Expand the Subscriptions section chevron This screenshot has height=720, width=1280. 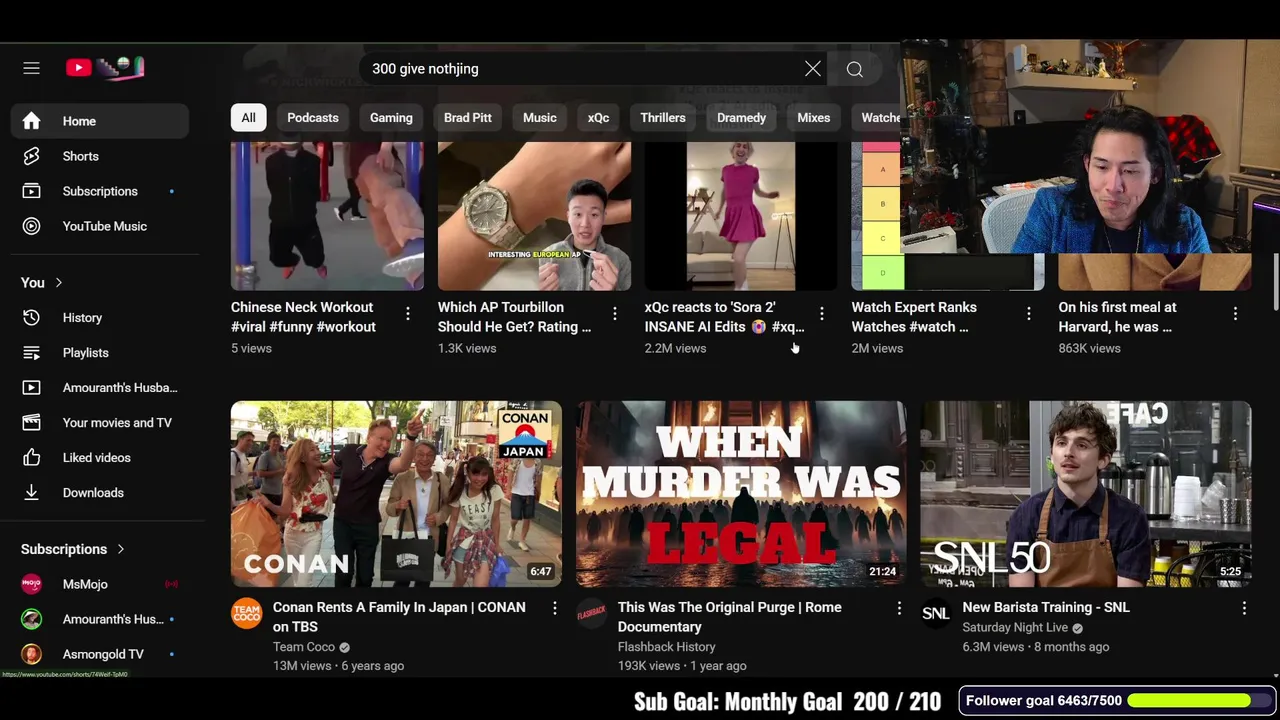click(x=121, y=549)
